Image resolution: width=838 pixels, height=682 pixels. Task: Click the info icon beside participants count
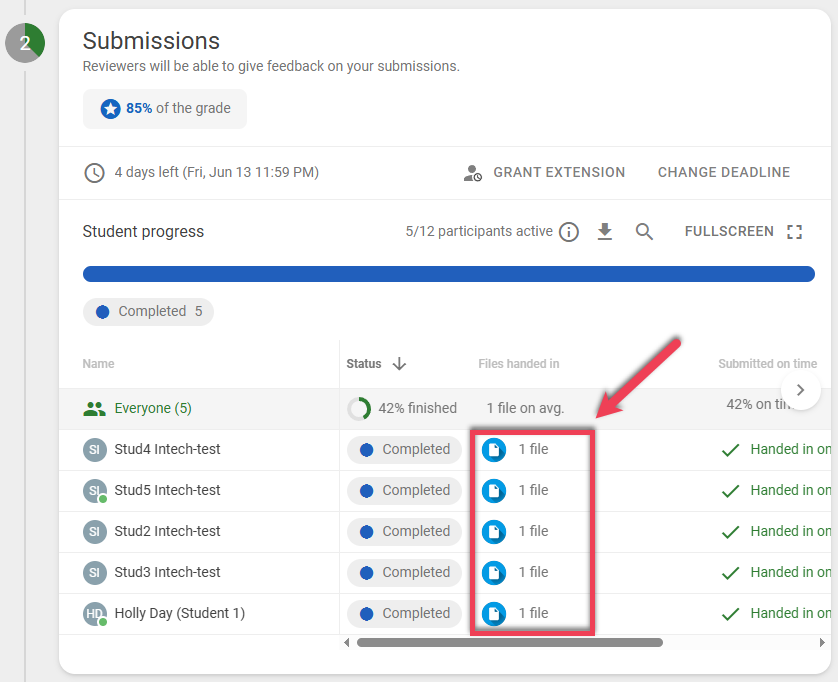point(569,231)
